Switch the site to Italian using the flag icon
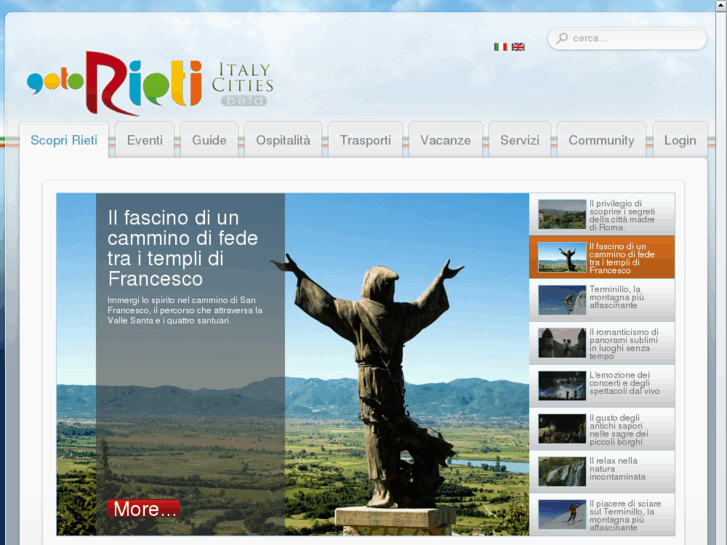The width and height of the screenshot is (727, 545). click(500, 47)
